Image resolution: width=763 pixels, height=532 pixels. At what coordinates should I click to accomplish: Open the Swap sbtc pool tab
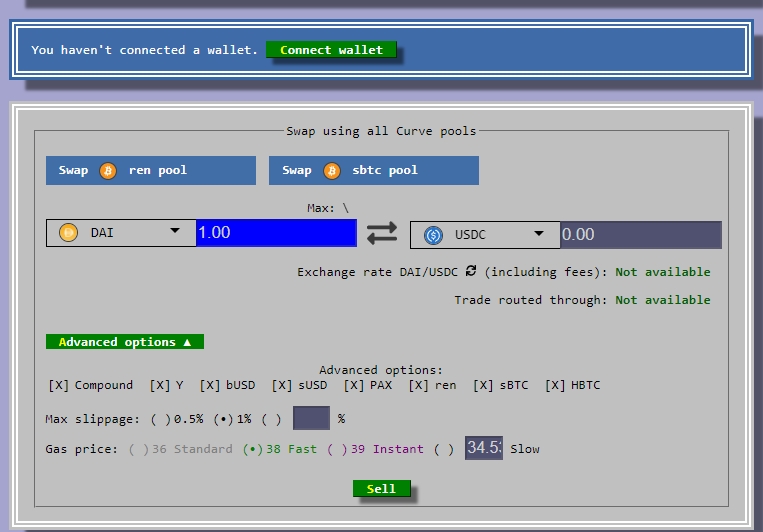(x=373, y=171)
